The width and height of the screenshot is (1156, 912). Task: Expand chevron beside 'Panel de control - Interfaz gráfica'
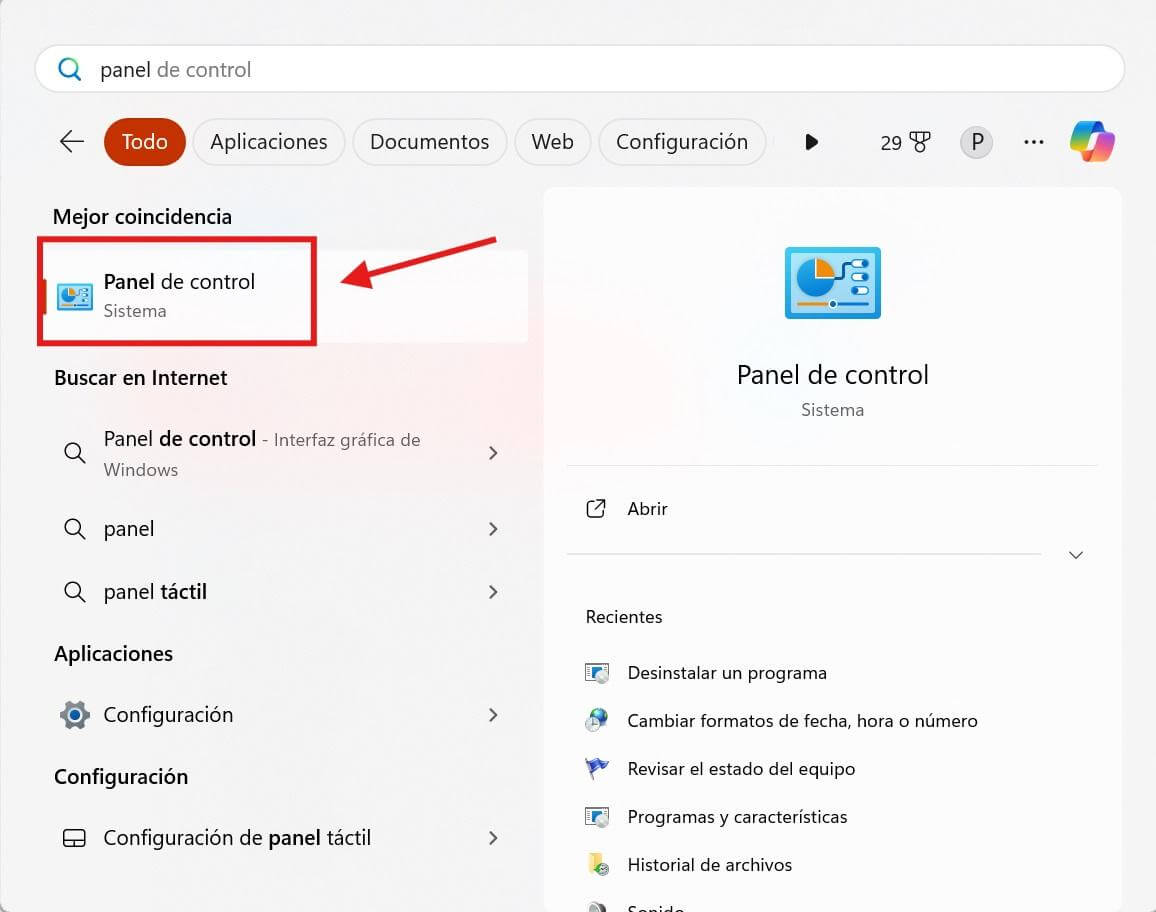493,453
